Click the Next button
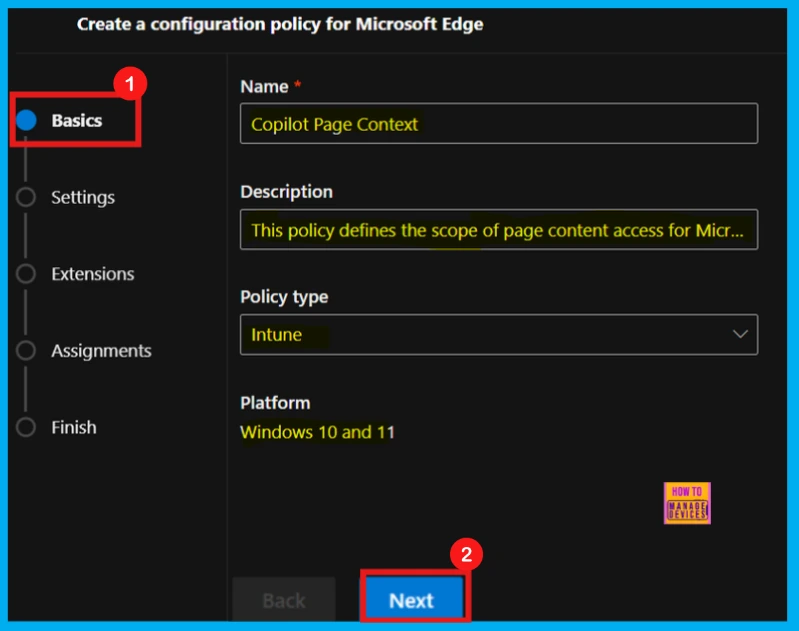The image size is (799, 631). [x=412, y=600]
